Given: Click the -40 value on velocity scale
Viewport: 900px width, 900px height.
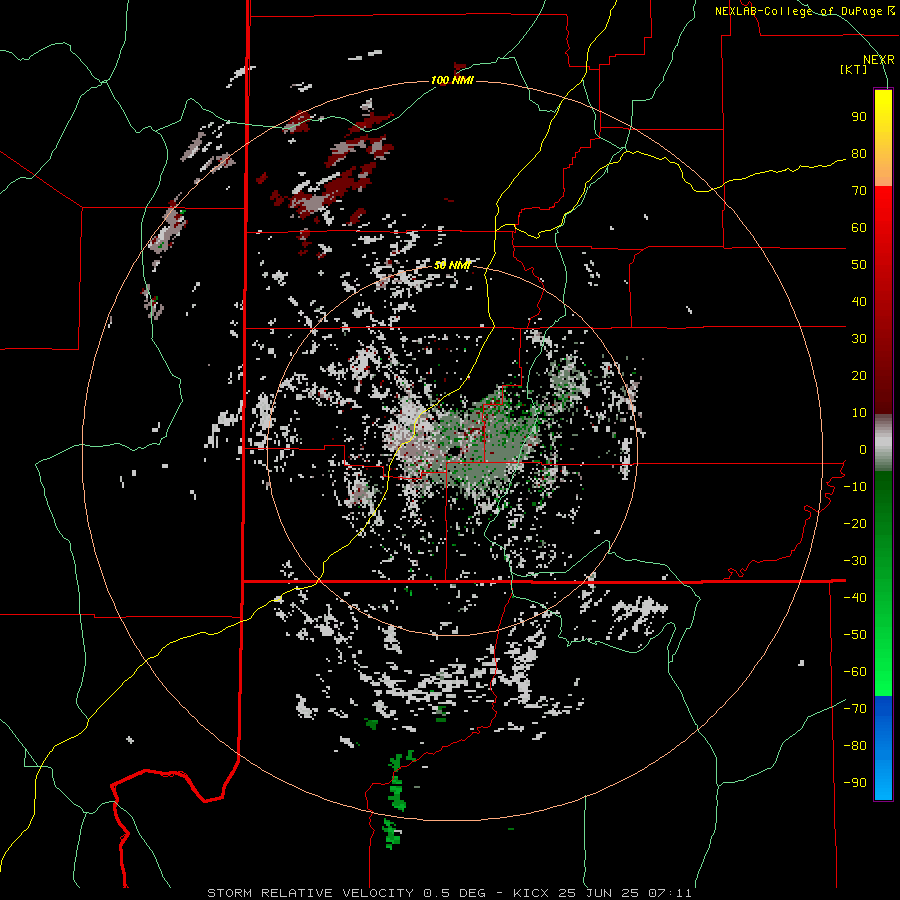Looking at the screenshot, I should [x=855, y=598].
